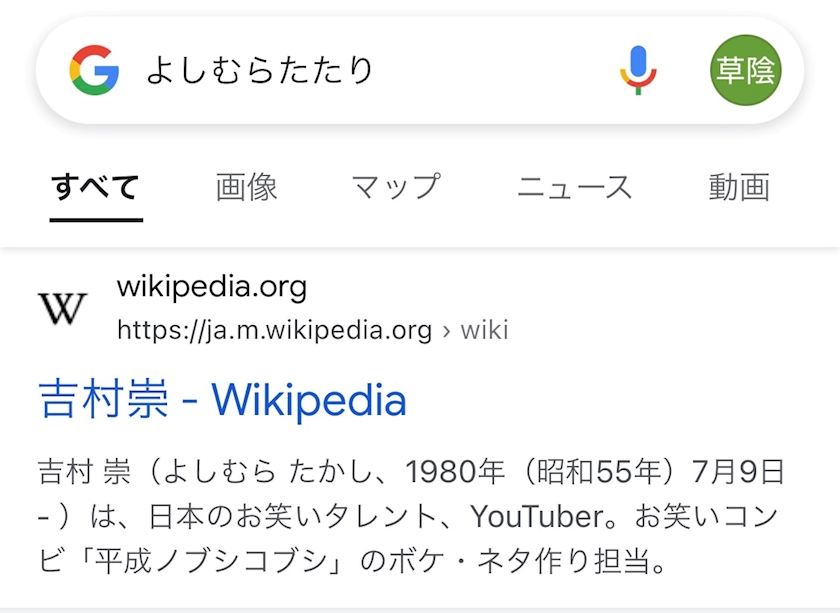
Task: Switch to the 画像 tab
Action: (246, 187)
